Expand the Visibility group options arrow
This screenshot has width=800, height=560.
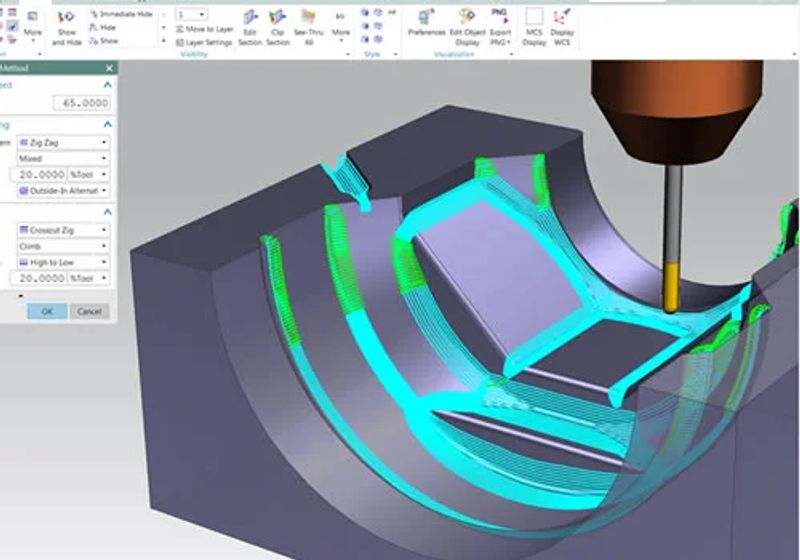[348, 54]
